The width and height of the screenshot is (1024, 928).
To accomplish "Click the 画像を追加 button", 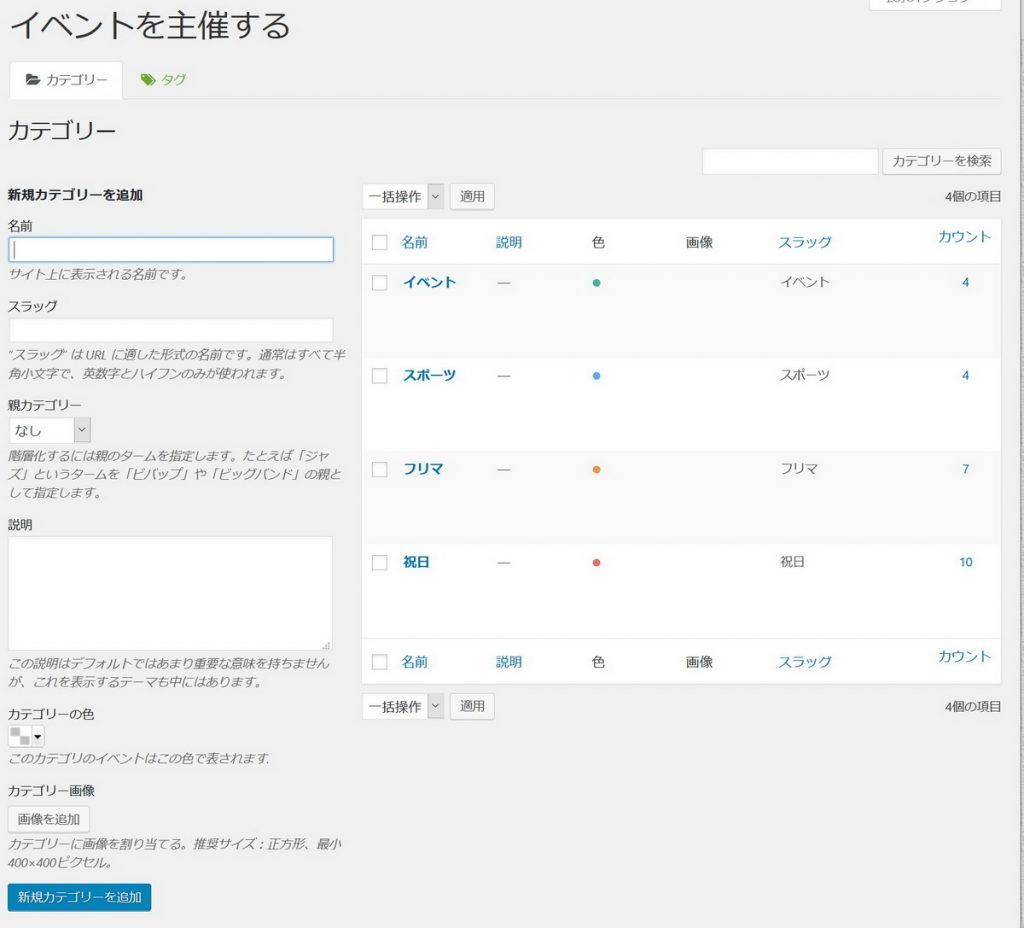I will (49, 819).
